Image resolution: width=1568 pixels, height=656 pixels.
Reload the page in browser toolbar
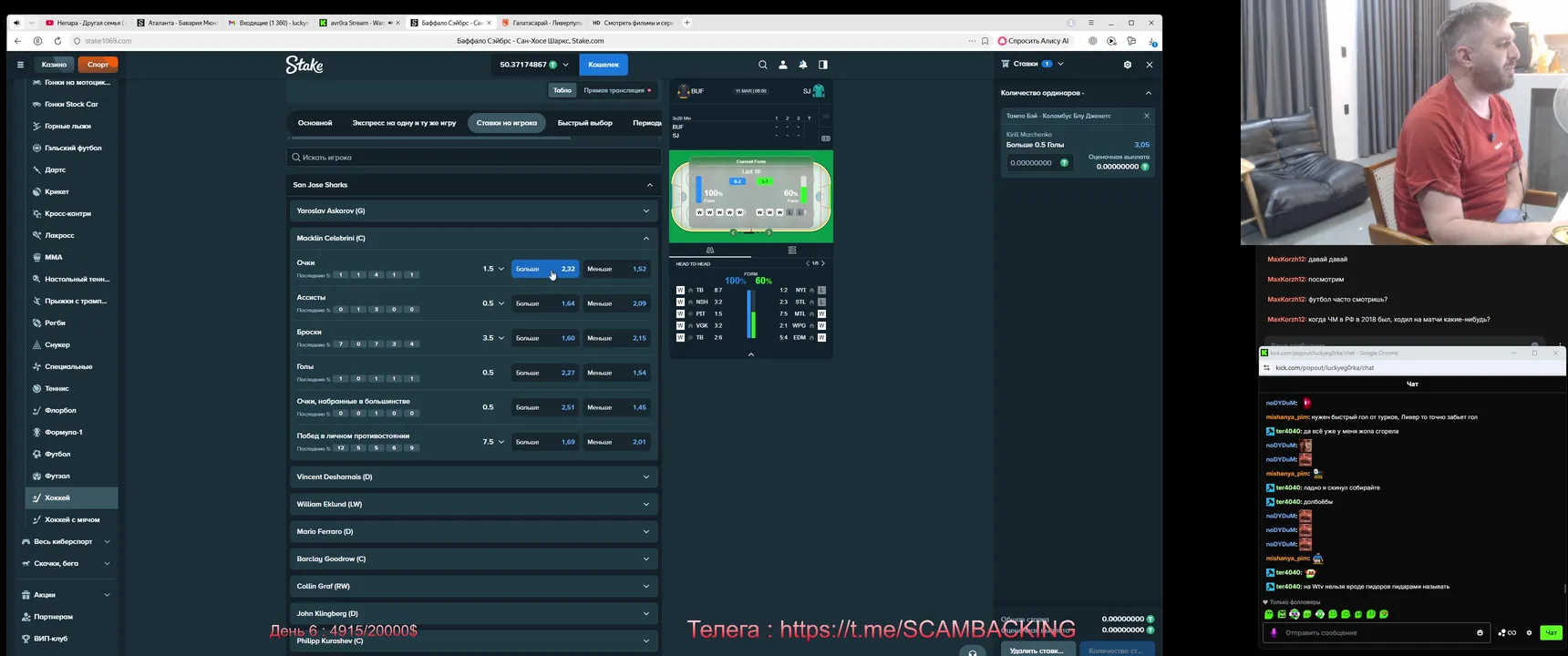(x=57, y=41)
